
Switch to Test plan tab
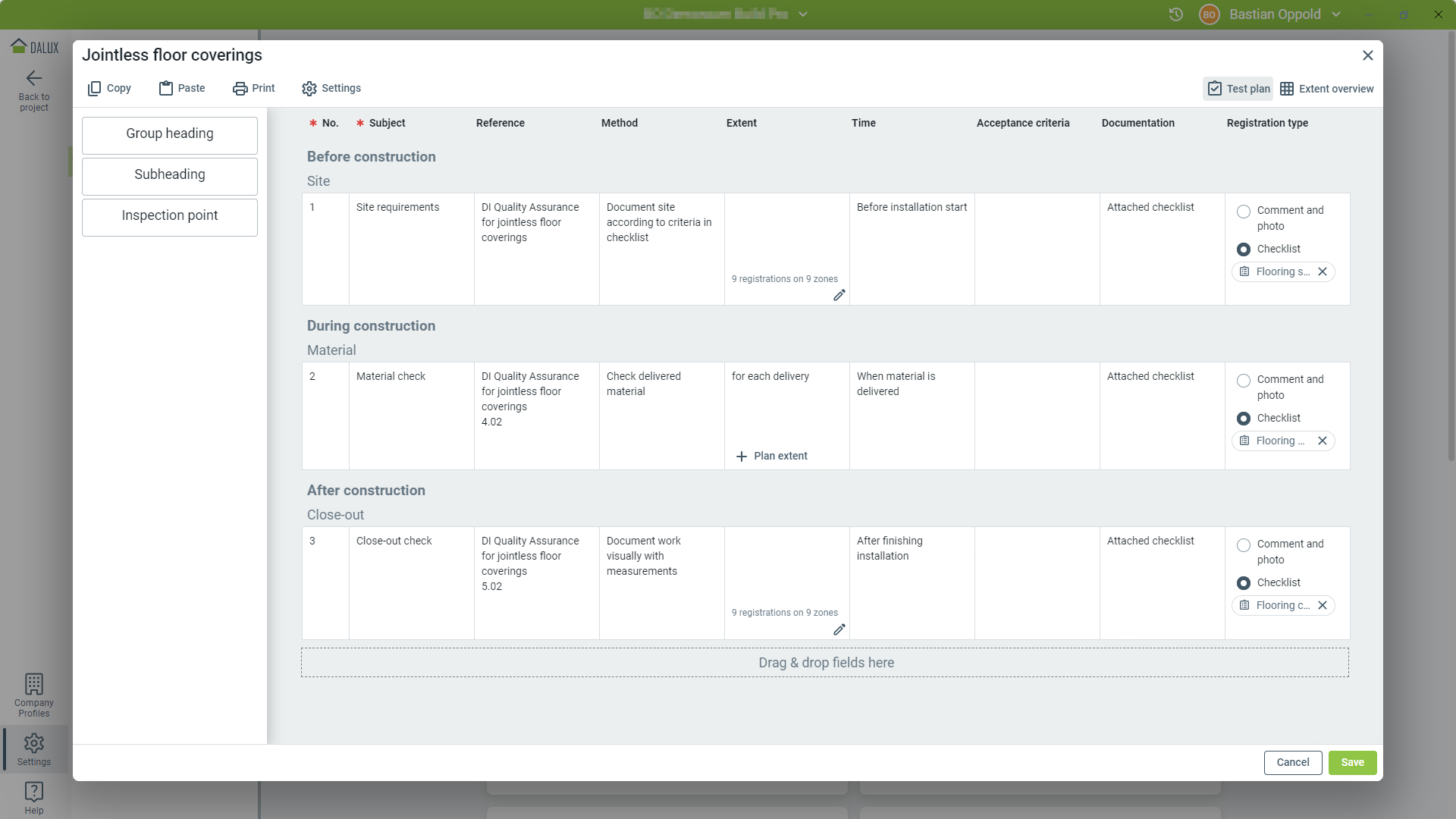pos(1238,89)
